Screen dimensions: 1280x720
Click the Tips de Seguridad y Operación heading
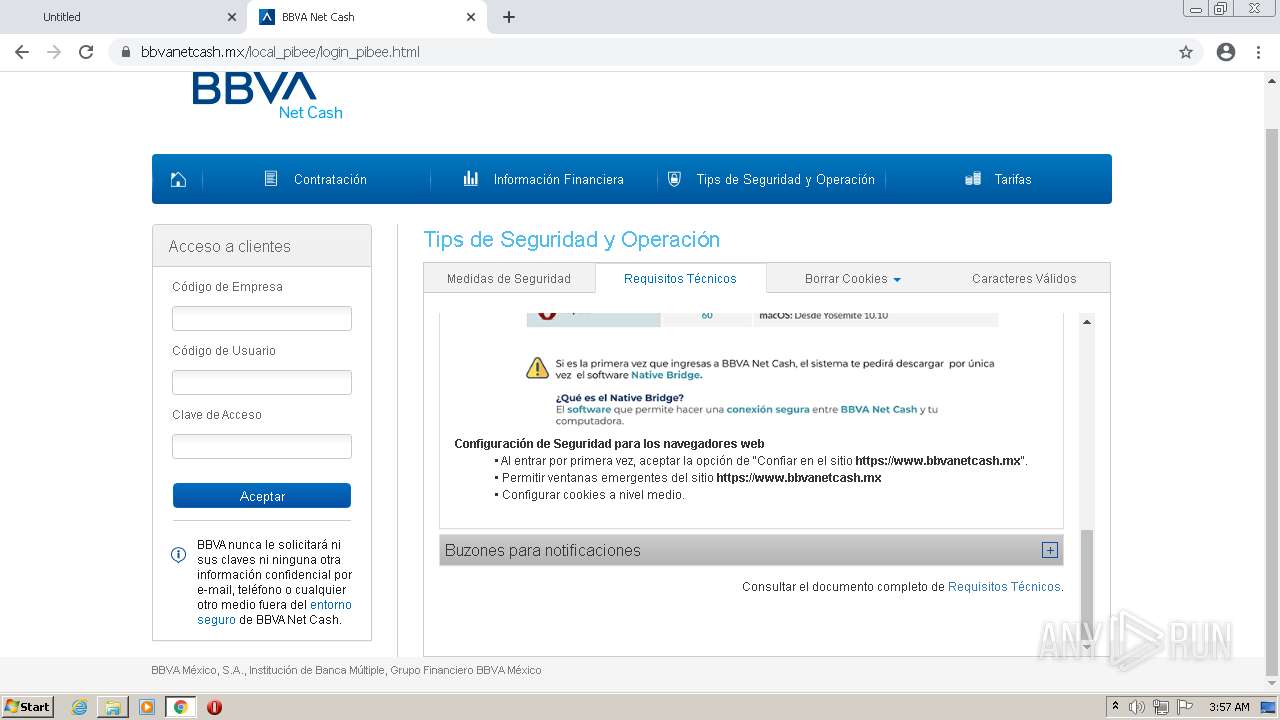(x=571, y=239)
